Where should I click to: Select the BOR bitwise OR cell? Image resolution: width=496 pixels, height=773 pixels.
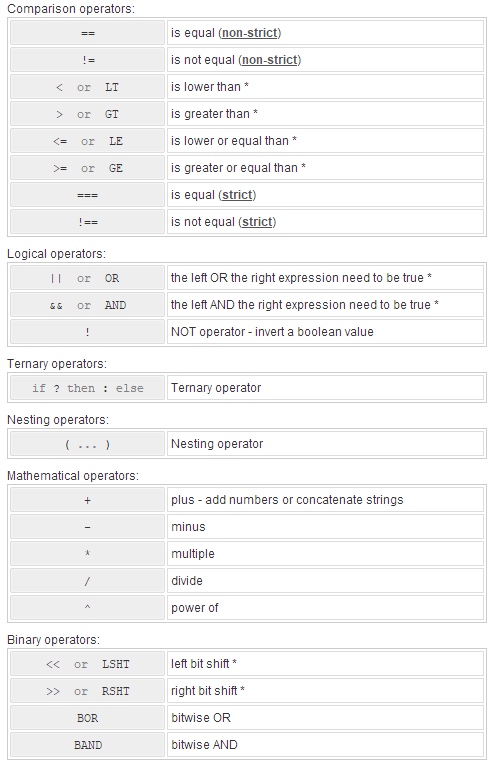pyautogui.click(x=87, y=718)
